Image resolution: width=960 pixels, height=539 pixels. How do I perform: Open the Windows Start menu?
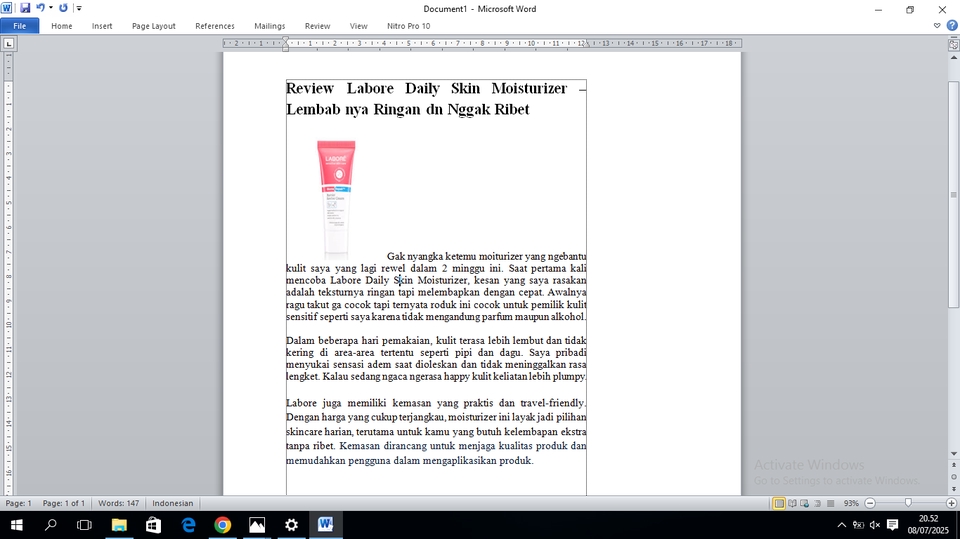pos(17,525)
